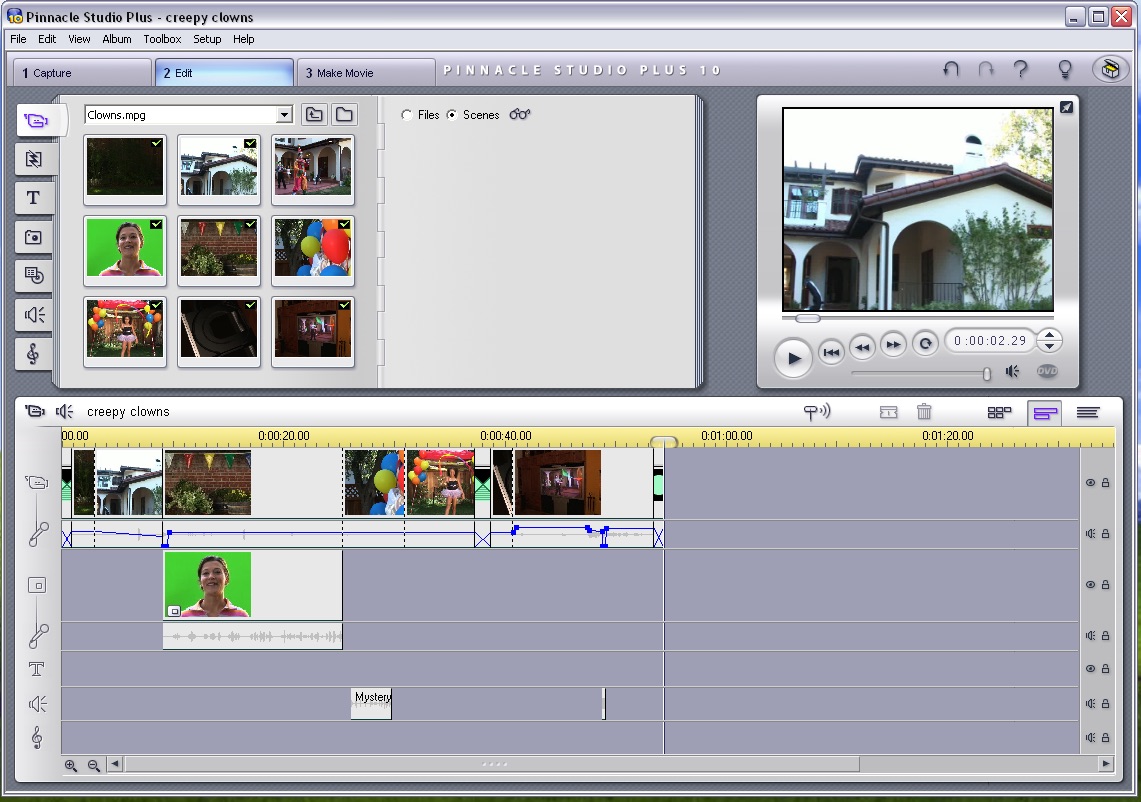
Task: Mute the music track
Action: [x=1090, y=737]
